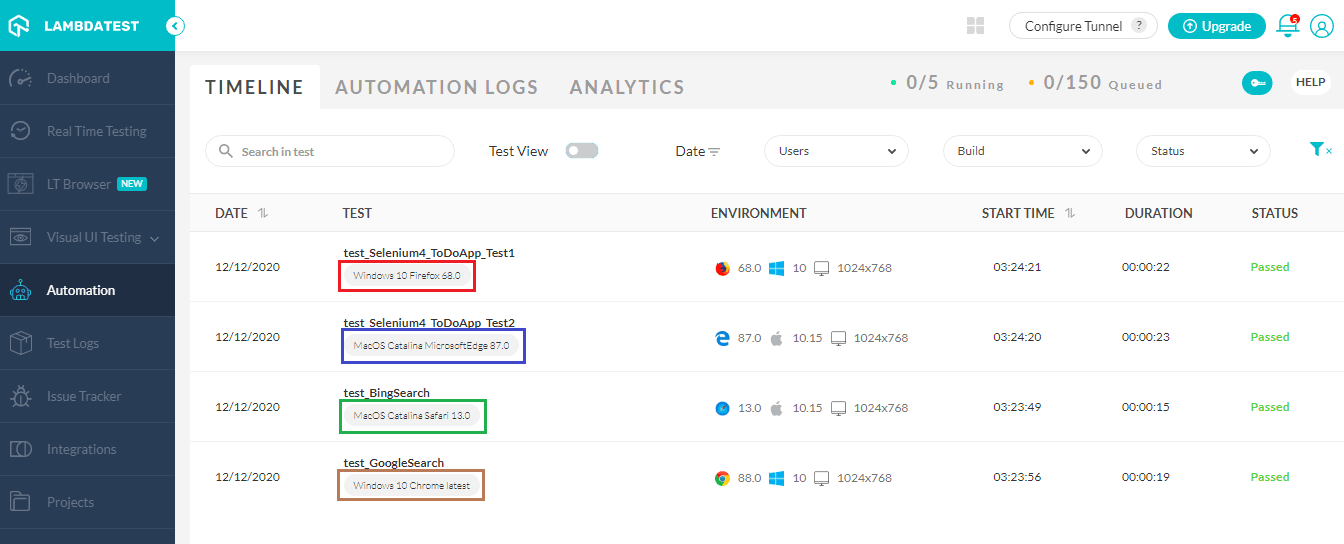Screen dimensions: 1344x544
Task: Click the Firefox browser icon
Action: point(722,268)
